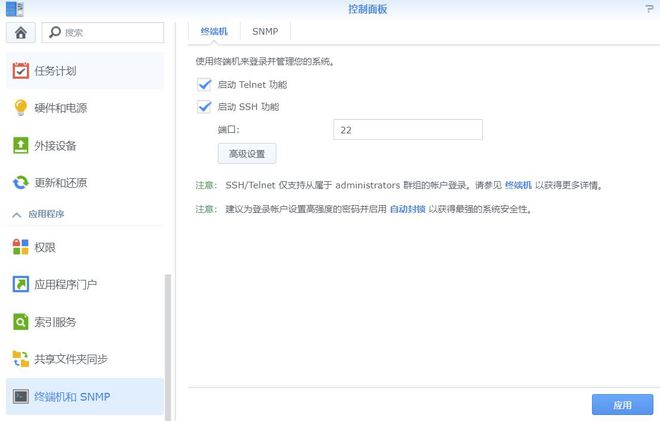Switch to the SNMP tab

click(265, 32)
